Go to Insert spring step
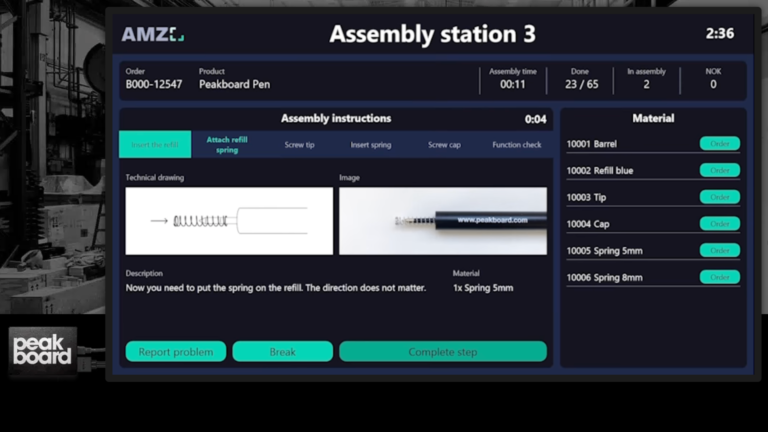768x432 pixels. [x=371, y=145]
